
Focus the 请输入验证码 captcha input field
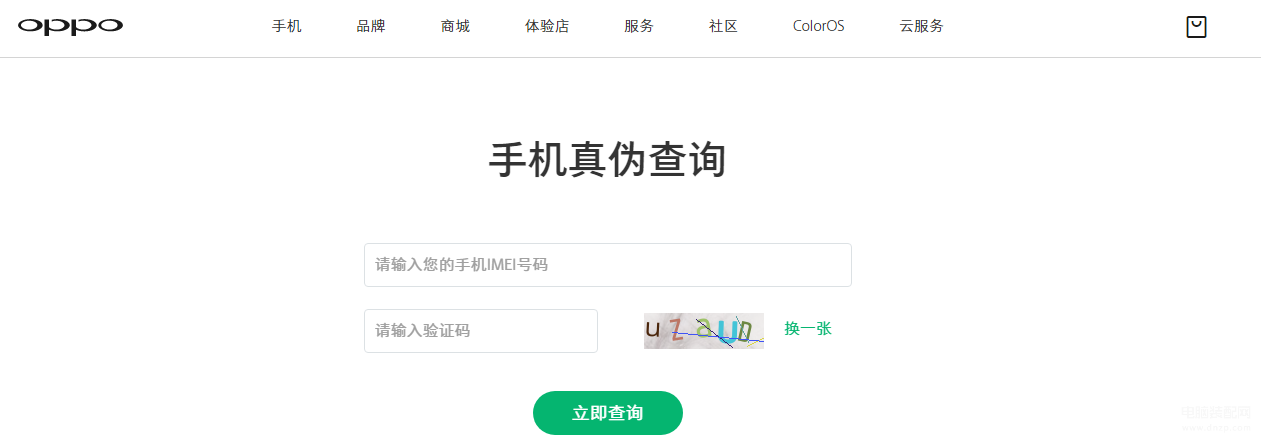click(x=481, y=331)
